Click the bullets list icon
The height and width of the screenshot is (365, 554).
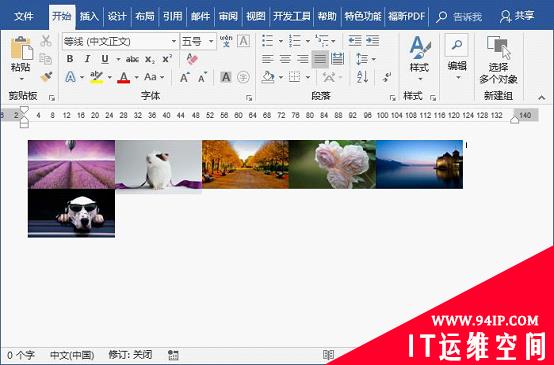[x=267, y=41]
